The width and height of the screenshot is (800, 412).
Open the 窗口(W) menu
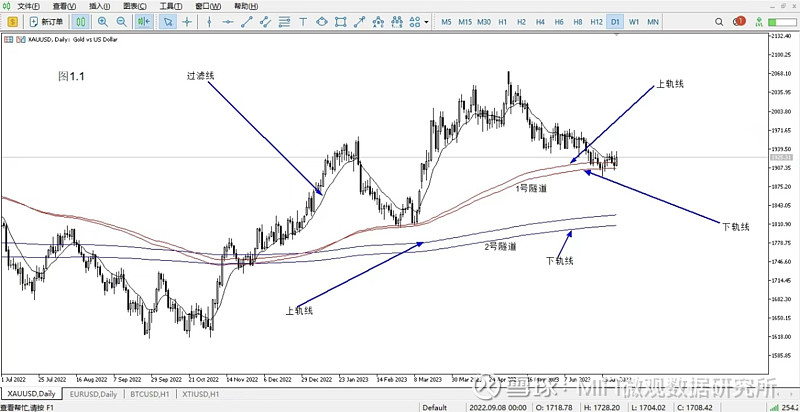(208, 7)
